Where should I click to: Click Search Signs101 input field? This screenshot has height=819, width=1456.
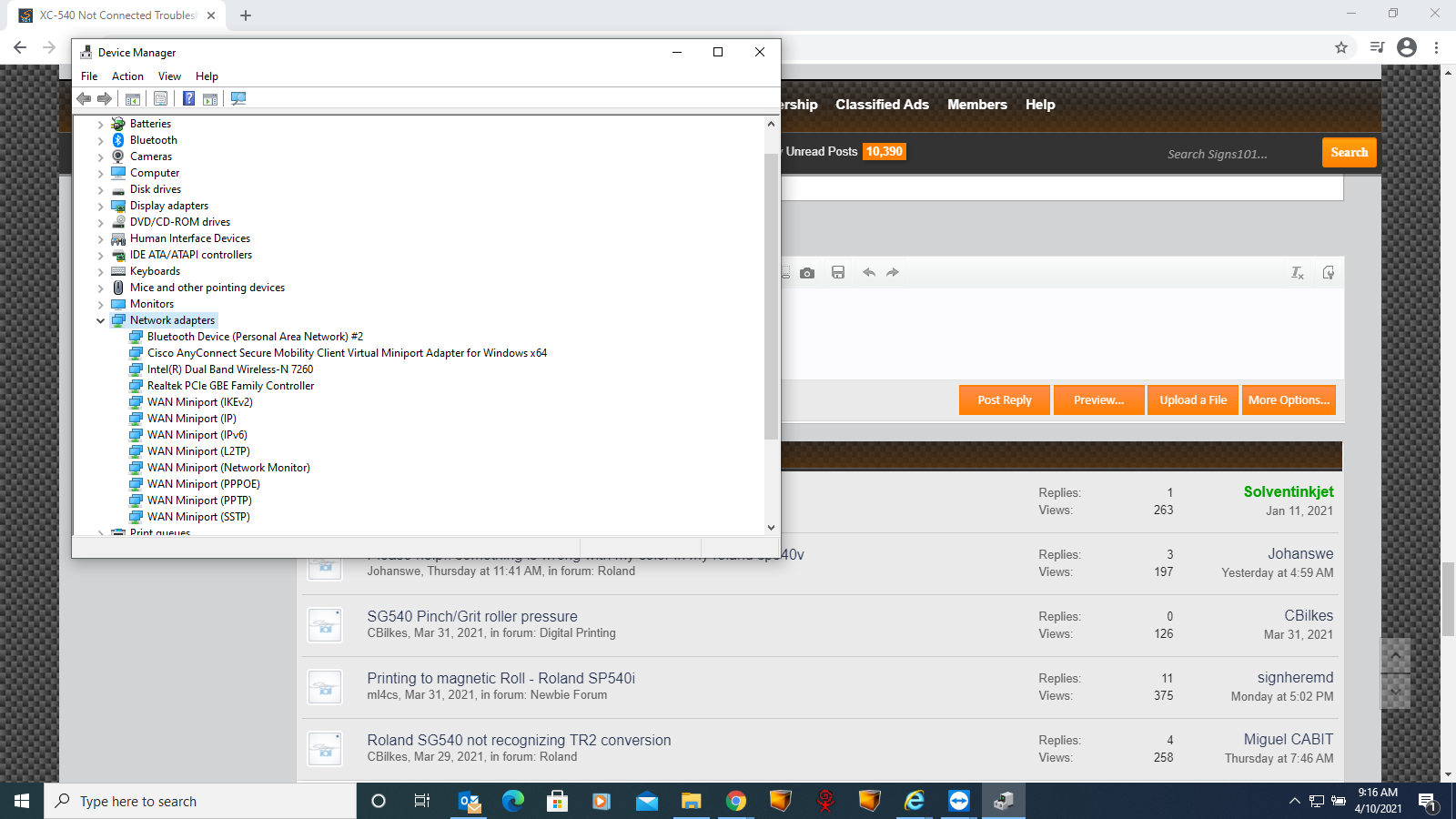pyautogui.click(x=1238, y=154)
